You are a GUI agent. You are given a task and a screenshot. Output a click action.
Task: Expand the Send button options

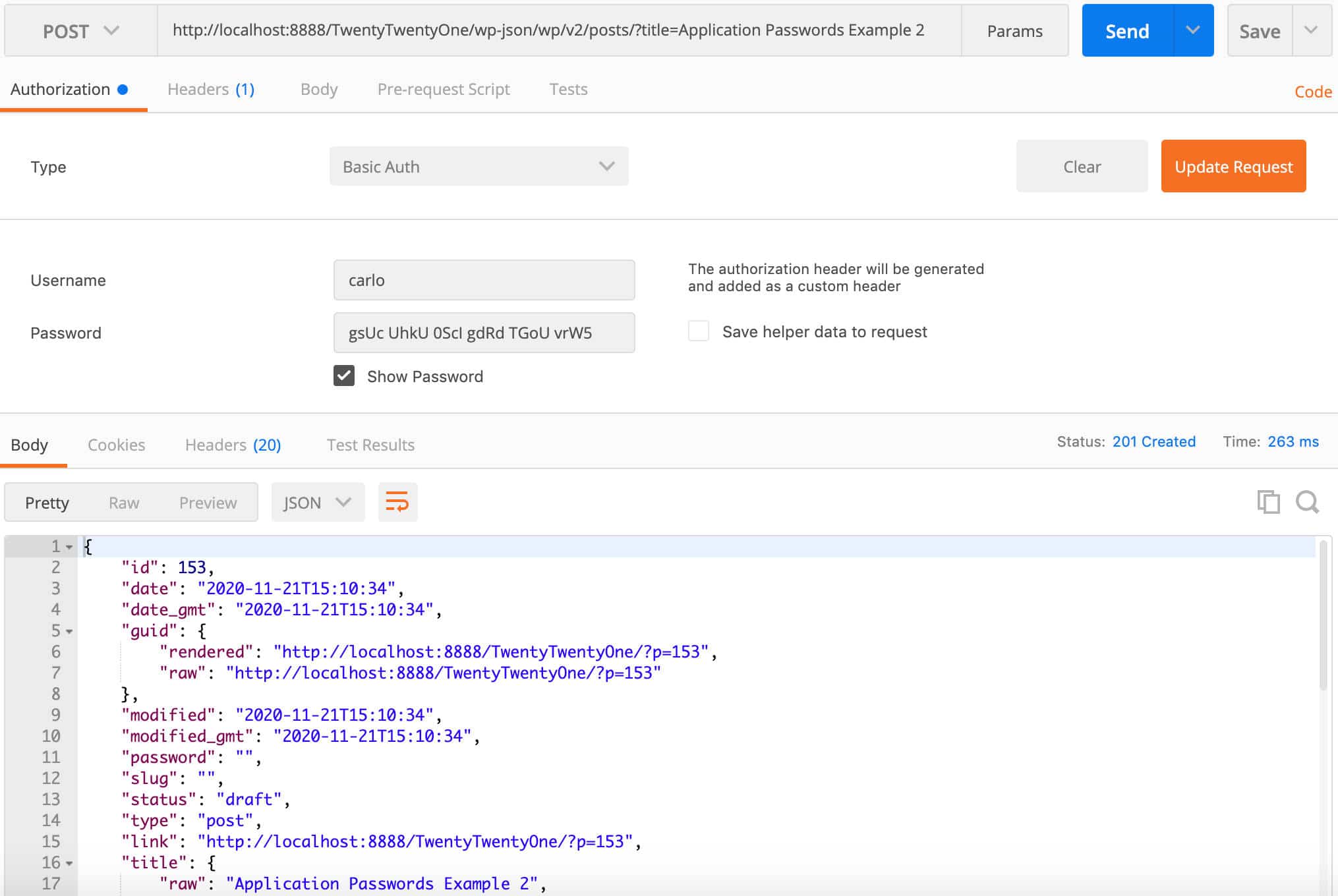pyautogui.click(x=1192, y=30)
